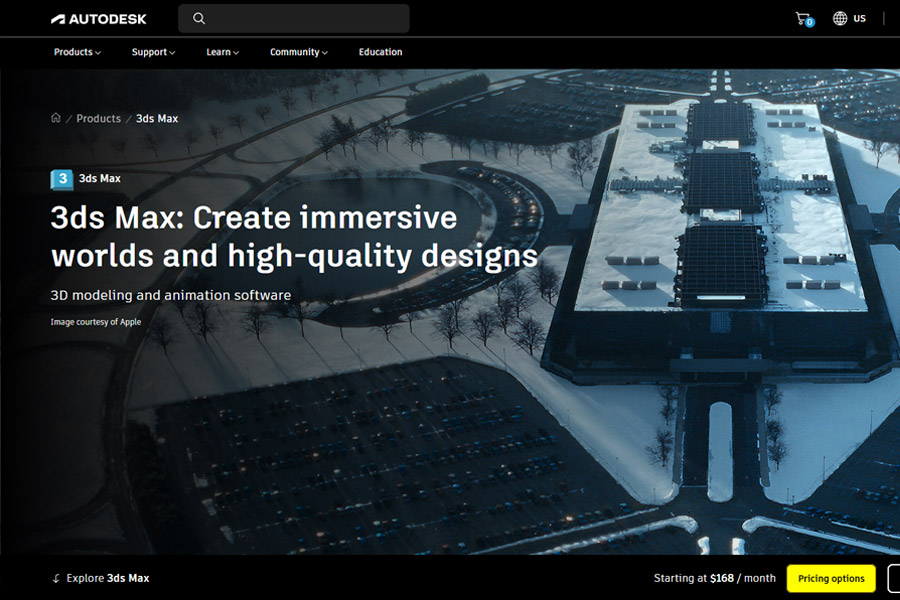Click 'Starting at $168 / month' text
The height and width of the screenshot is (600, 900).
click(715, 578)
